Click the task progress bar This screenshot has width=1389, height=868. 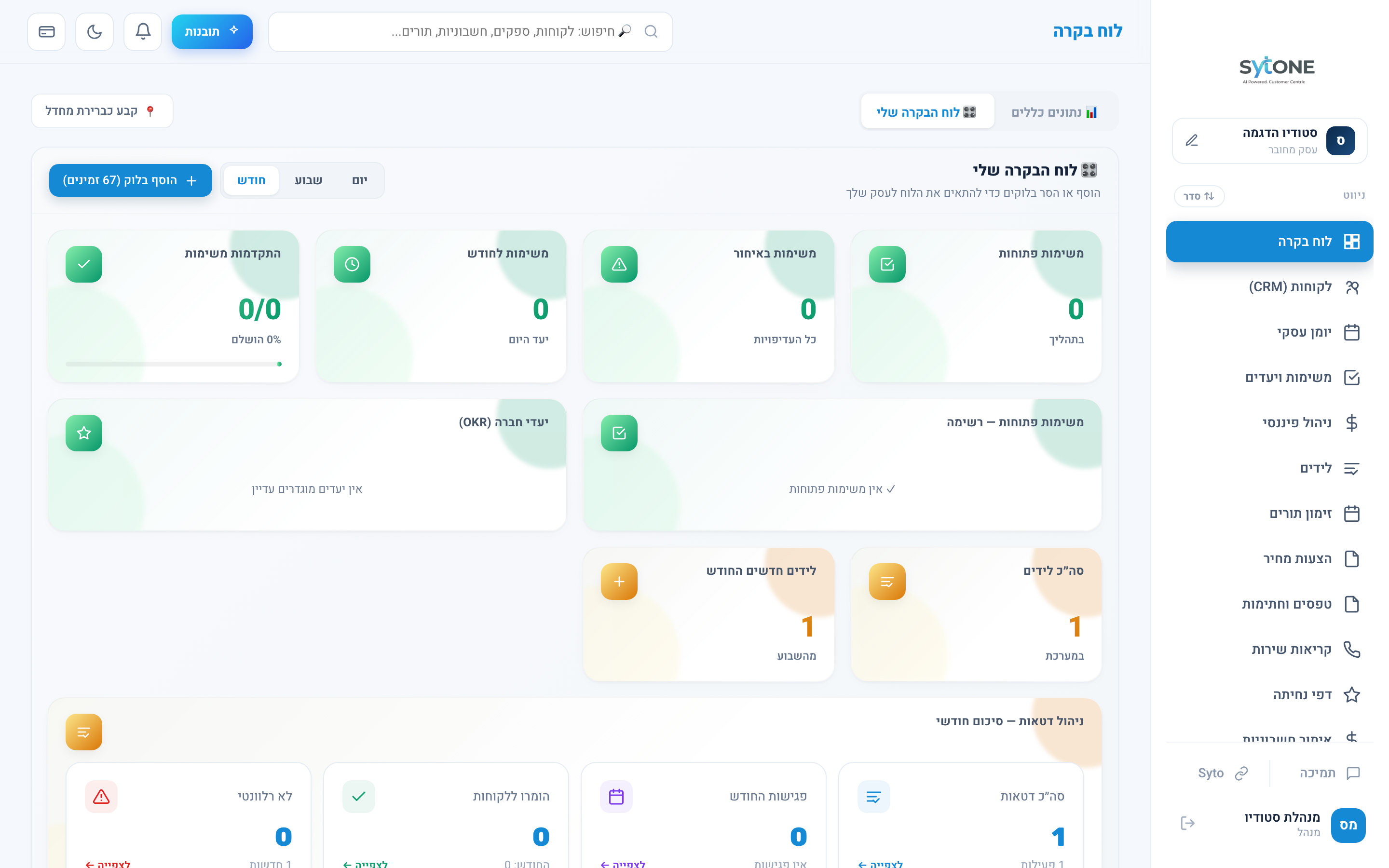point(173,364)
